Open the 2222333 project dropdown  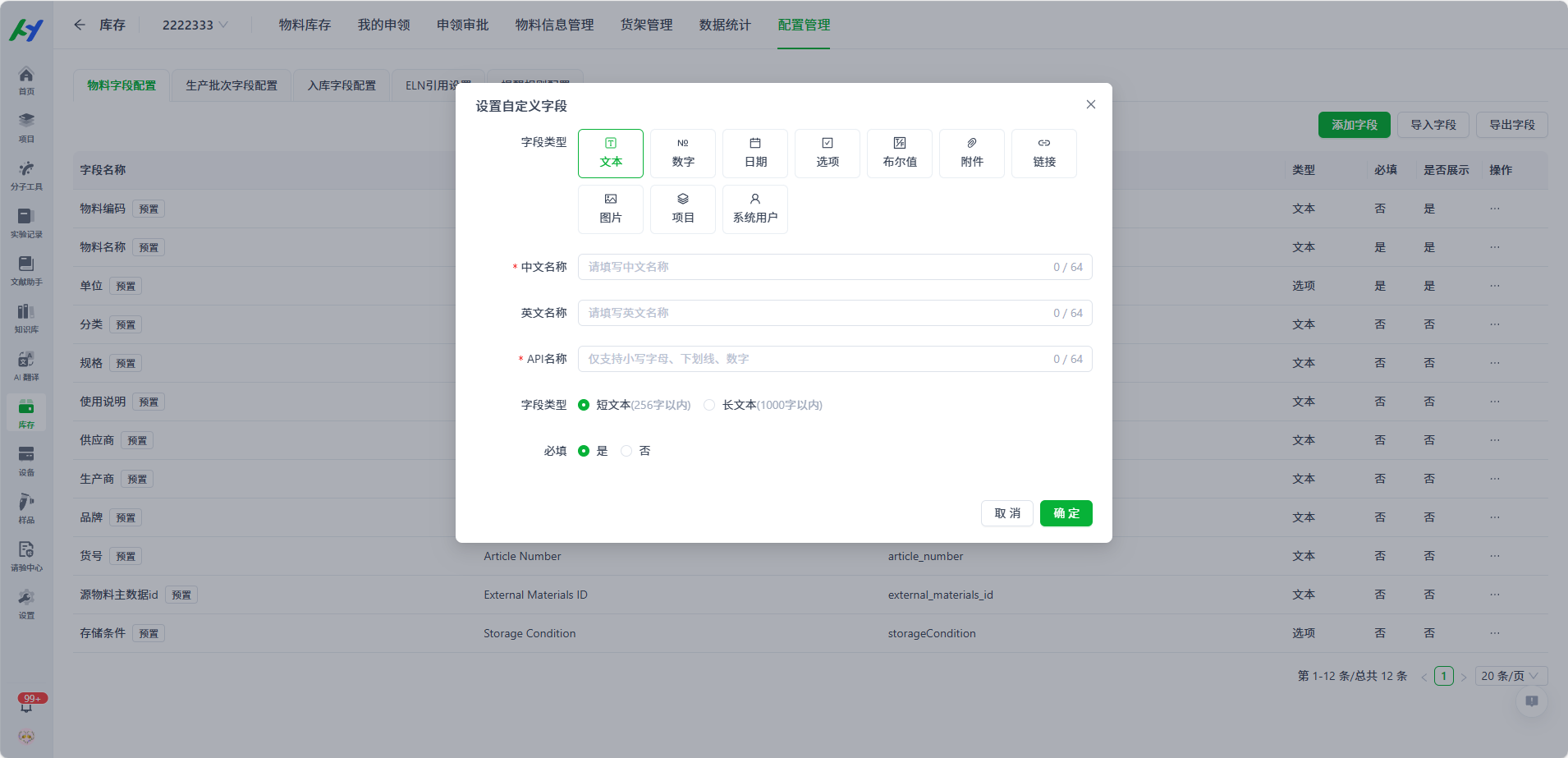pos(195,25)
